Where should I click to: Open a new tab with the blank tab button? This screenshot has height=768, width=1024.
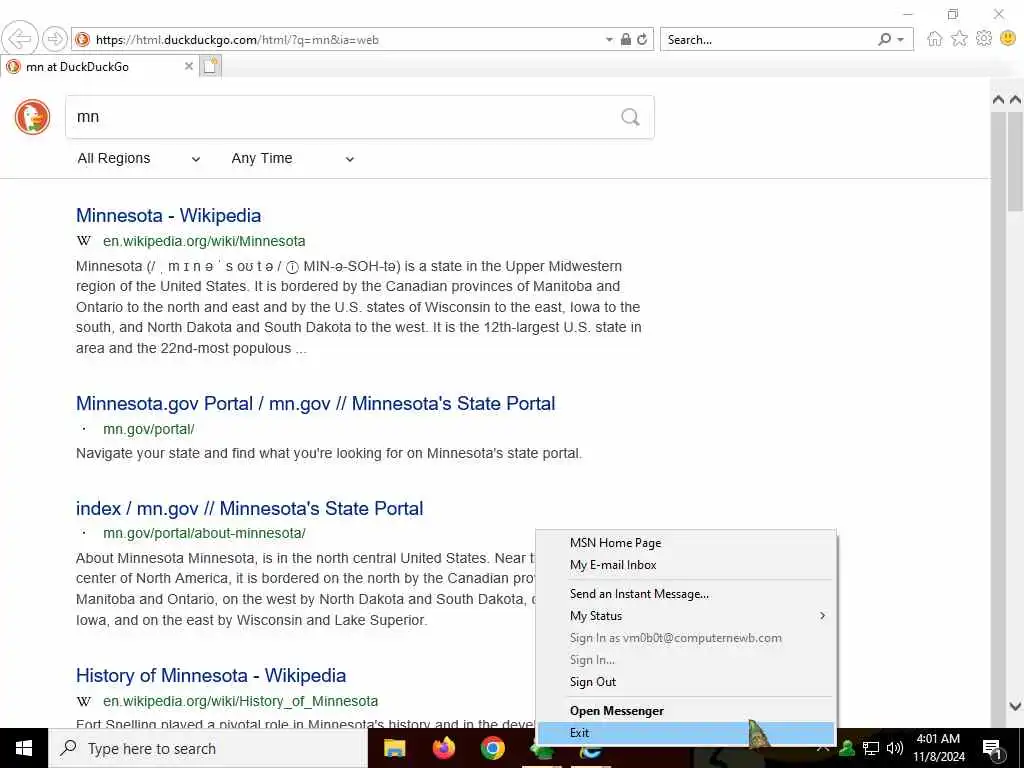point(210,66)
